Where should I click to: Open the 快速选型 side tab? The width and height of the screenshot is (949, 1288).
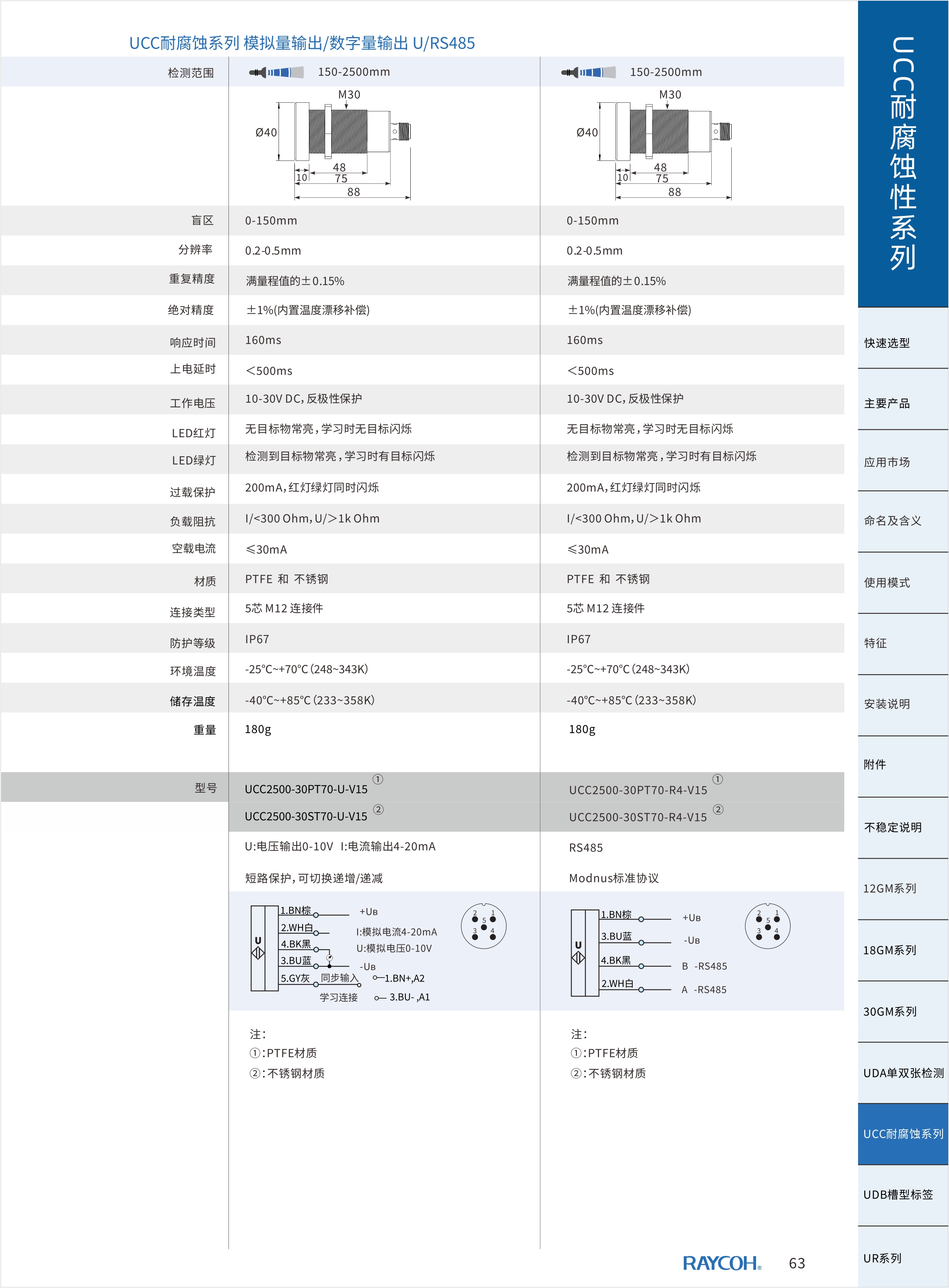[x=902, y=339]
